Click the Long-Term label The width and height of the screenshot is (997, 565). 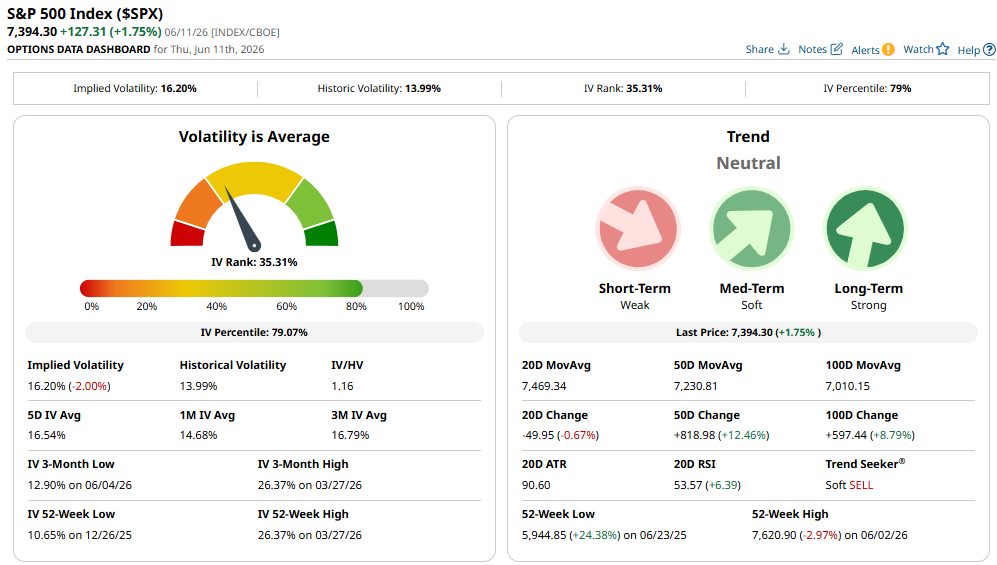869,289
